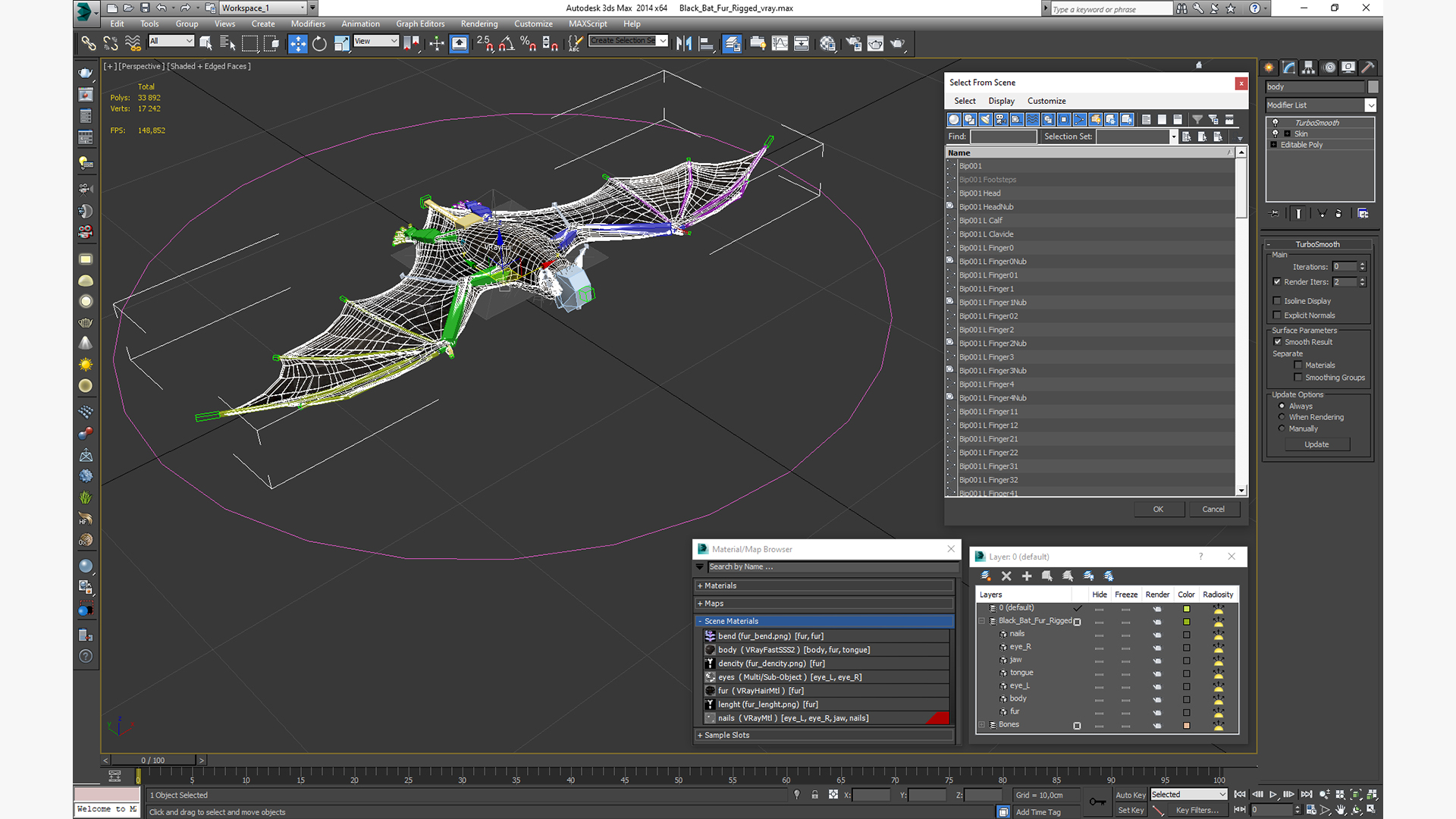This screenshot has height=819, width=1456.
Task: Select the Manually update radio button
Action: (1282, 428)
